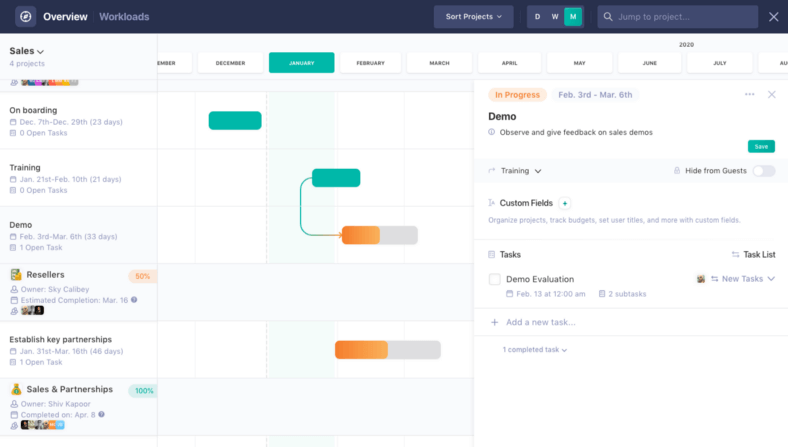Click the Demo orange progress bar

[x=379, y=235]
